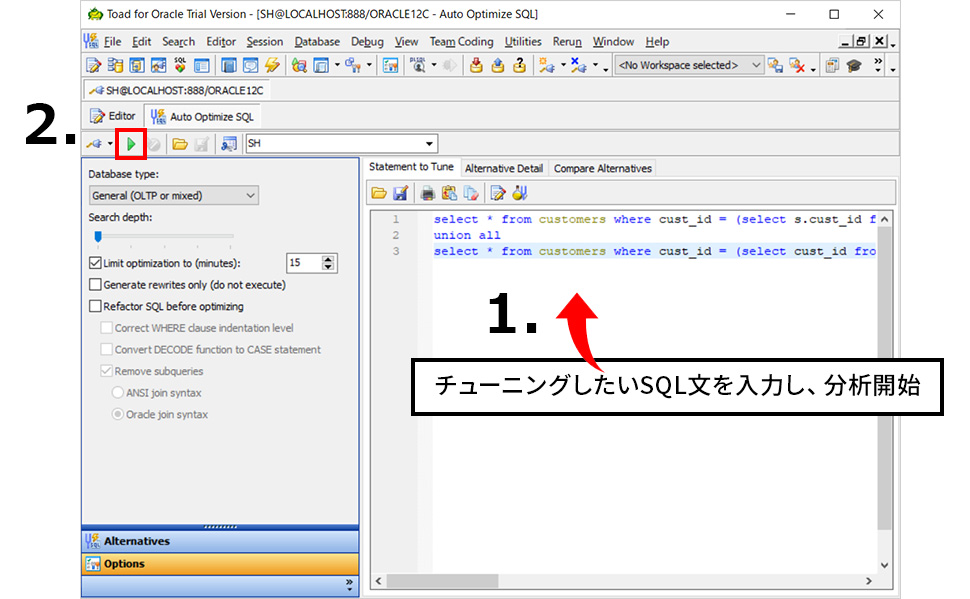Viewport: 970px width, 599px height.
Task: Toggle Remove subqueries checkbox
Action: pyautogui.click(x=106, y=371)
